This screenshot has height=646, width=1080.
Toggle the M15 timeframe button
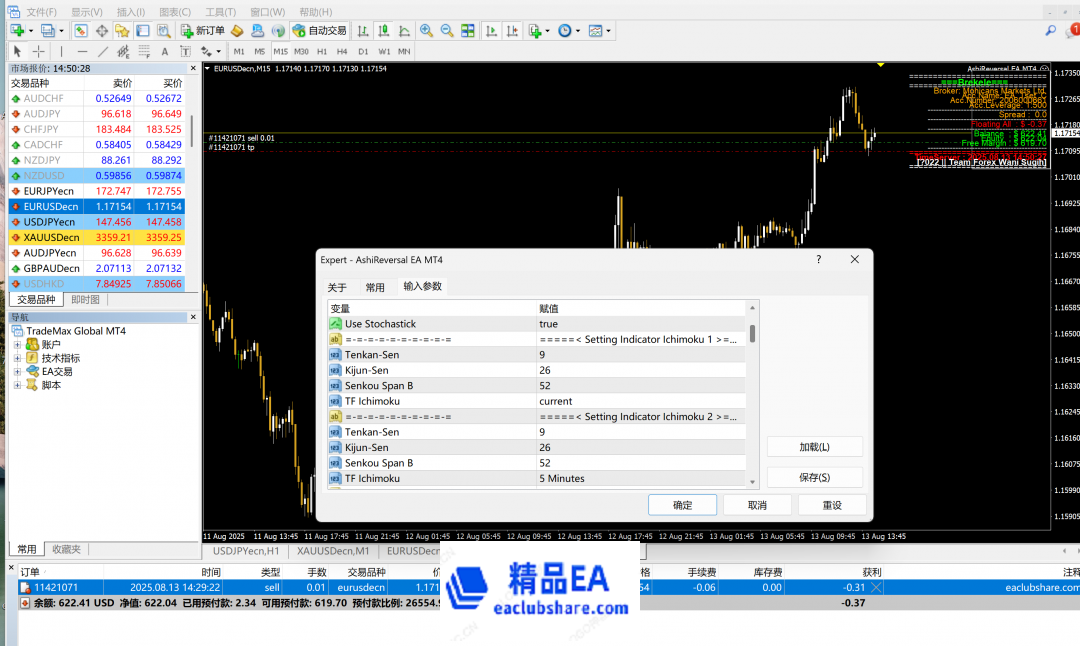pyautogui.click(x=280, y=51)
